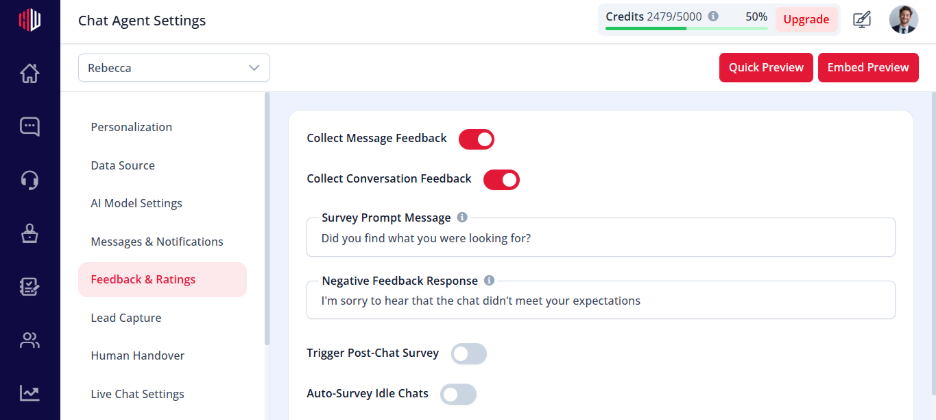Open the chat bubble icon in sidebar
Image resolution: width=936 pixels, height=420 pixels.
coord(29,126)
